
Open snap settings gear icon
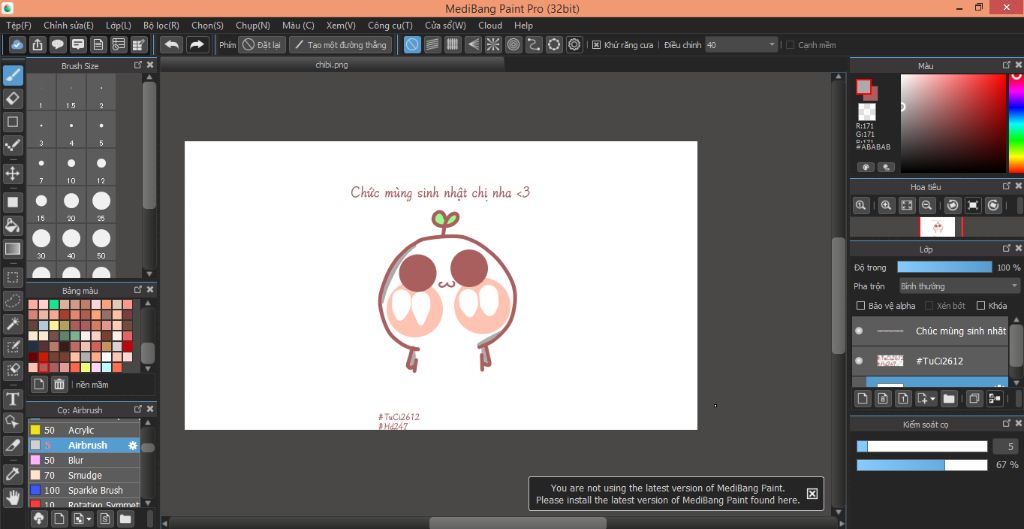[574, 44]
